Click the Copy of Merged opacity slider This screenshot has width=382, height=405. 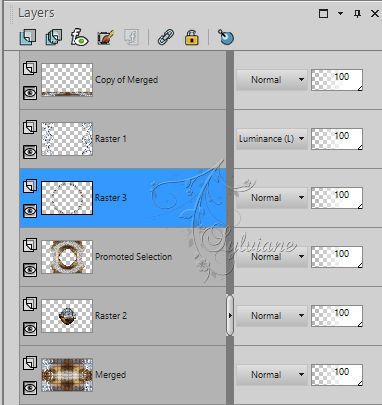click(337, 80)
